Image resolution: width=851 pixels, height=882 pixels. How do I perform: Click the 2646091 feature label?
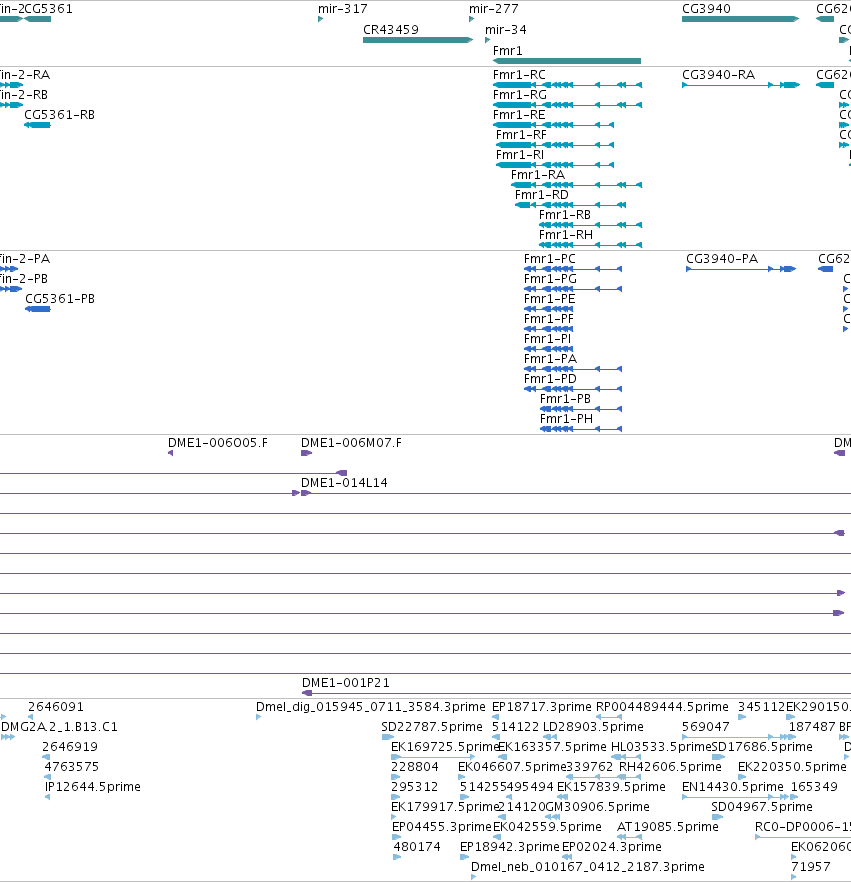pyautogui.click(x=56, y=706)
